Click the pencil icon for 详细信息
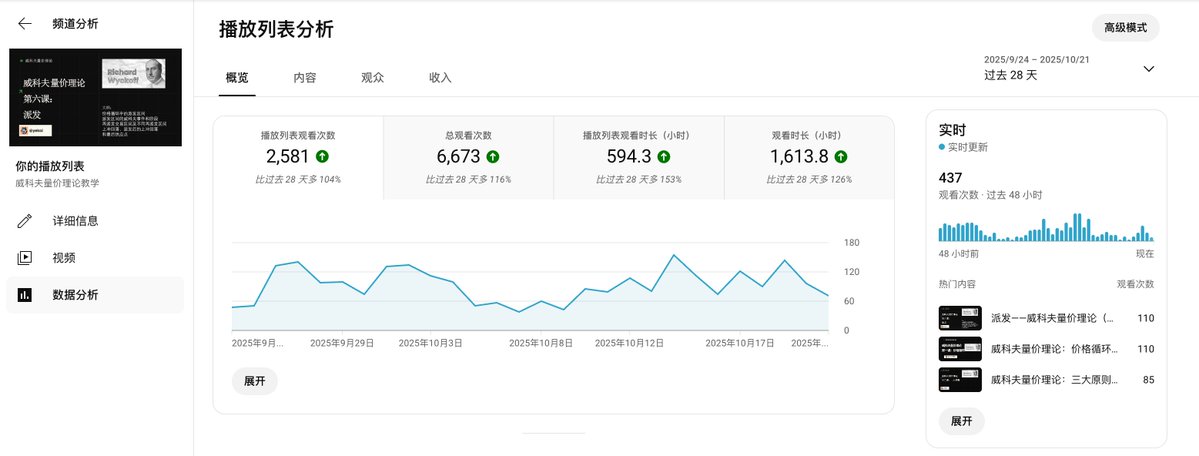1199x456 pixels. 25,221
